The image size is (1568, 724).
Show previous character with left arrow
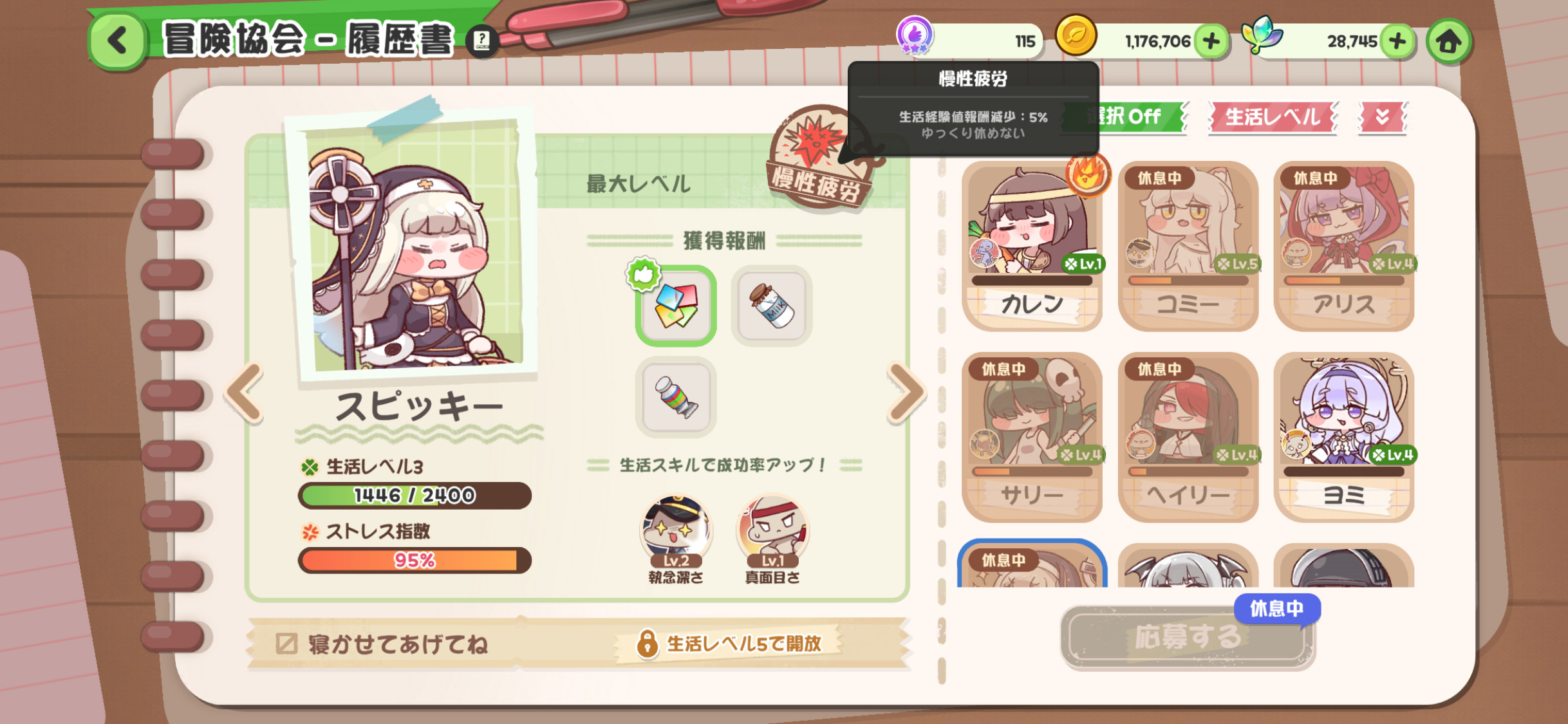[245, 392]
